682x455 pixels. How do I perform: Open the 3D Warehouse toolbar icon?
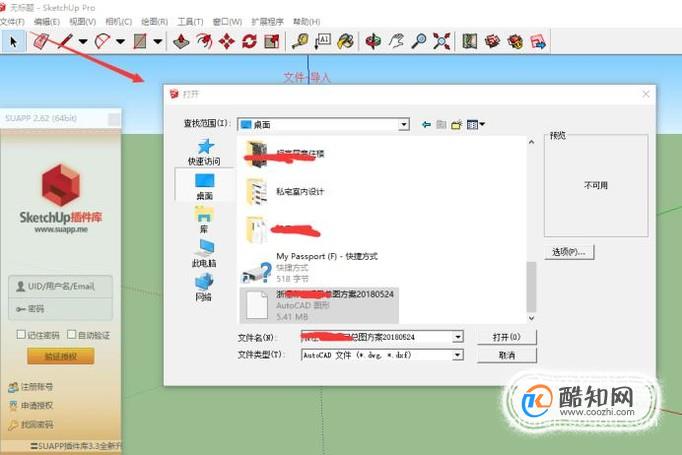(x=492, y=42)
